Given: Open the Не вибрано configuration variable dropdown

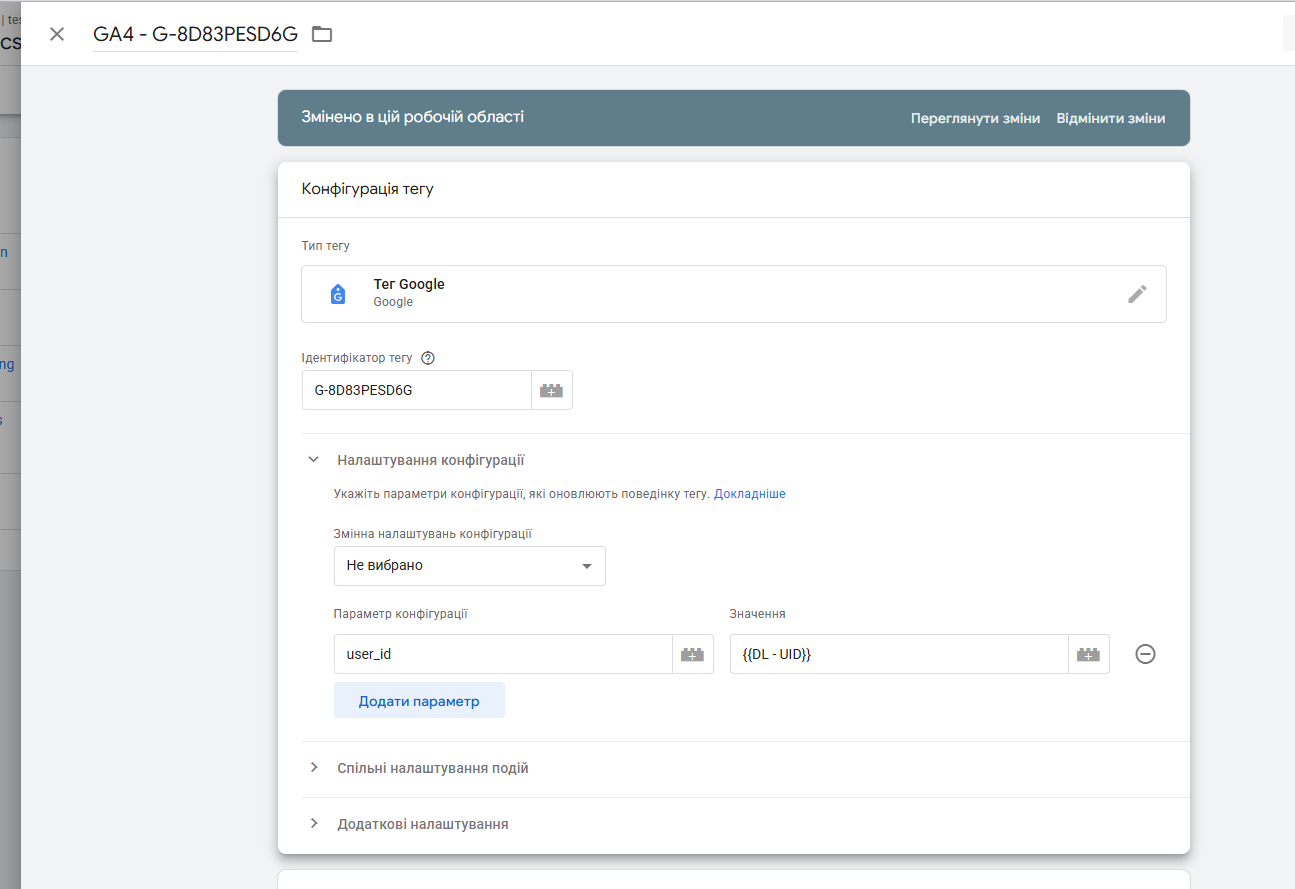Looking at the screenshot, I should (469, 566).
